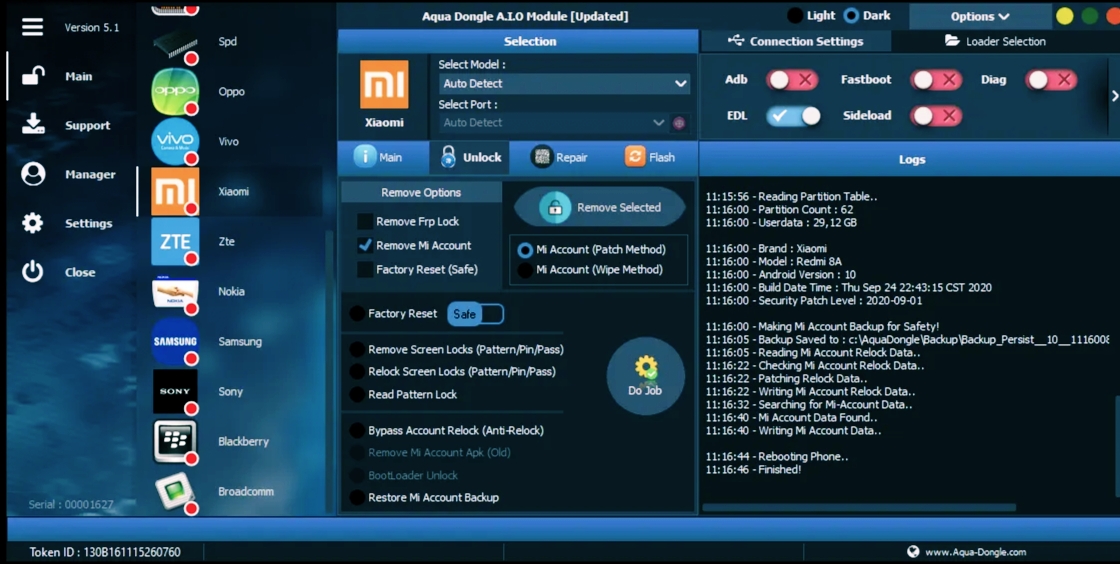The height and width of the screenshot is (564, 1120).
Task: Toggle the Fastboot connection switch
Action: point(936,79)
